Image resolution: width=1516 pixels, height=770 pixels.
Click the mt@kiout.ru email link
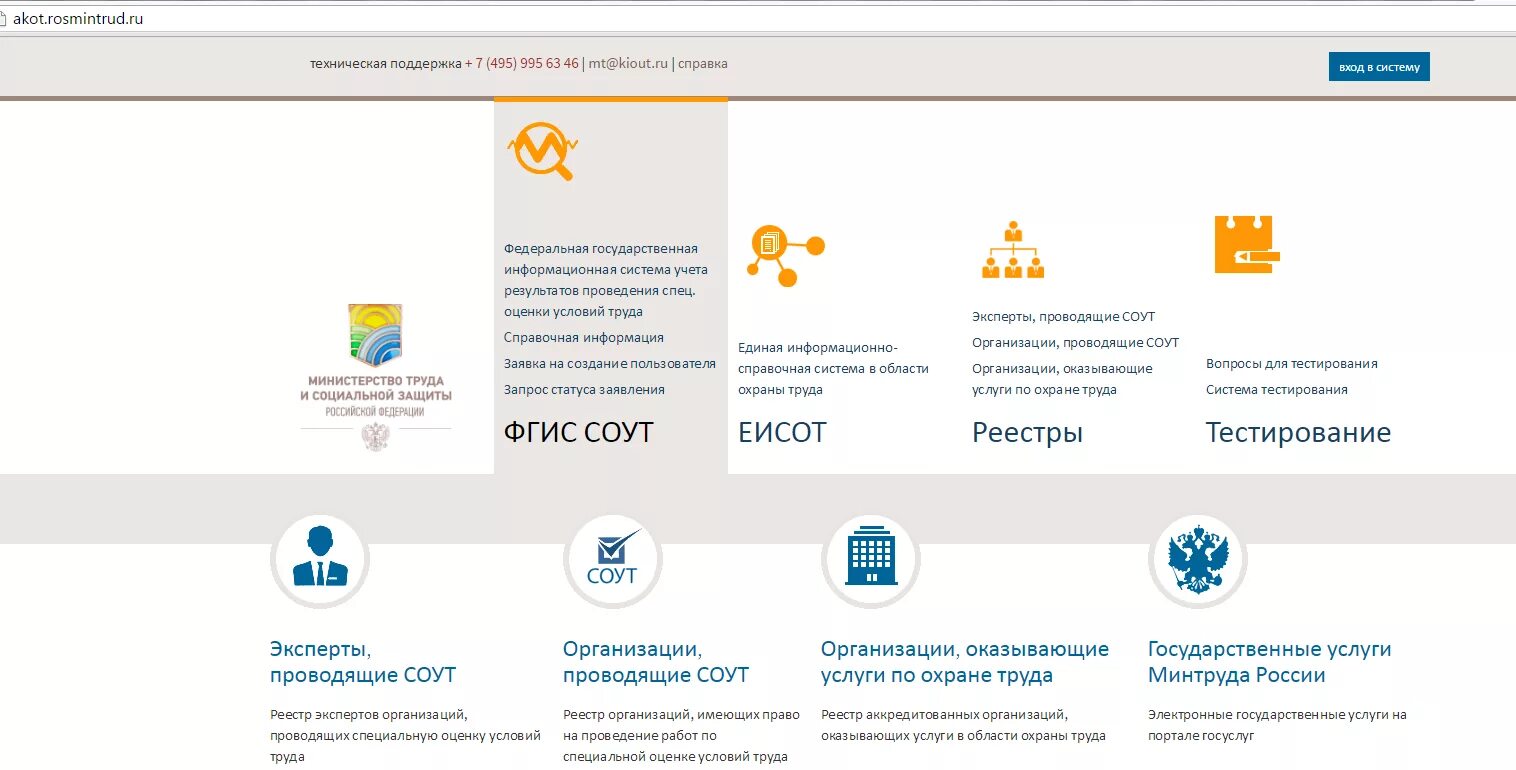click(628, 63)
